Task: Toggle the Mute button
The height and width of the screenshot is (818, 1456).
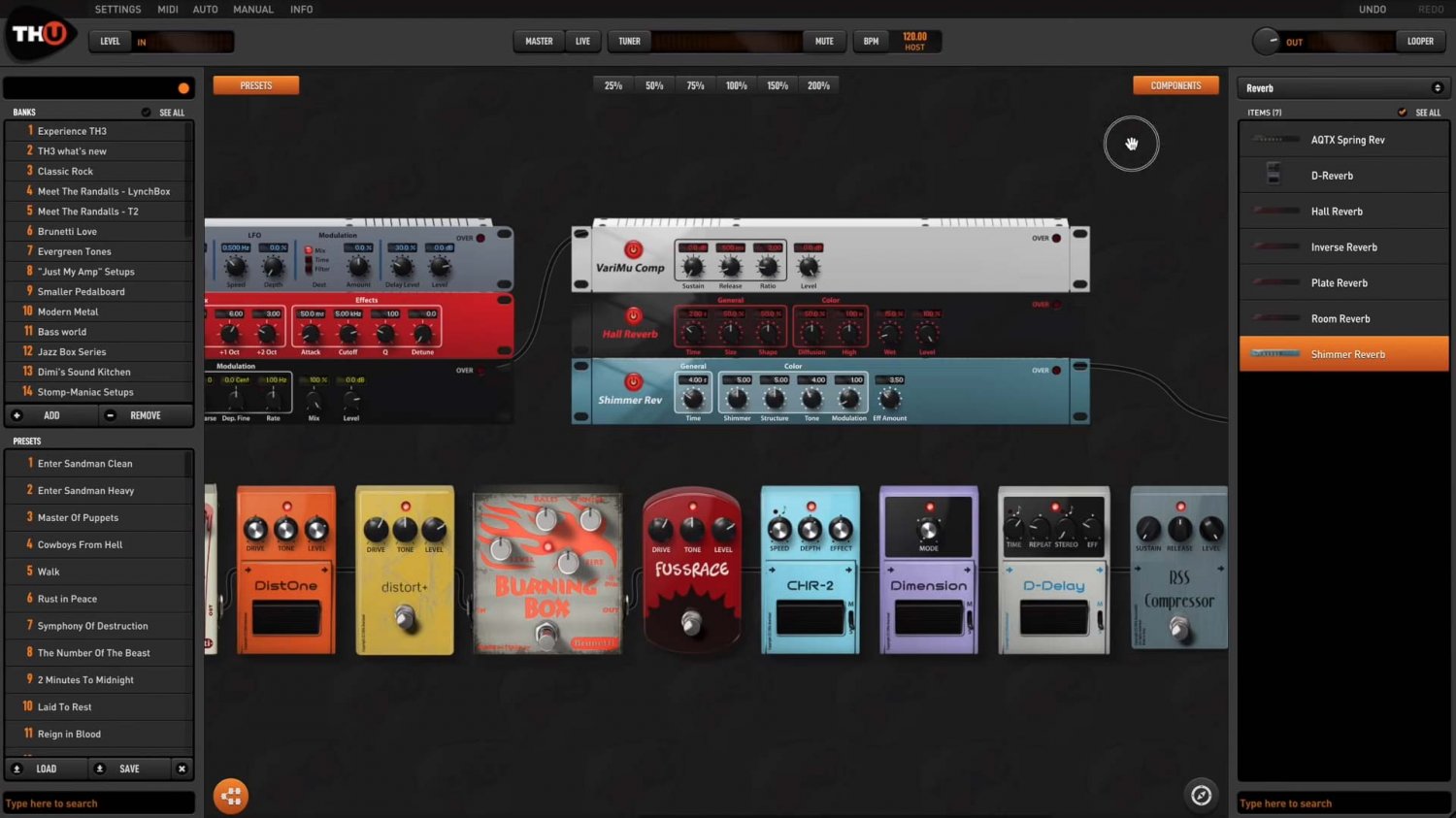Action: (x=824, y=42)
